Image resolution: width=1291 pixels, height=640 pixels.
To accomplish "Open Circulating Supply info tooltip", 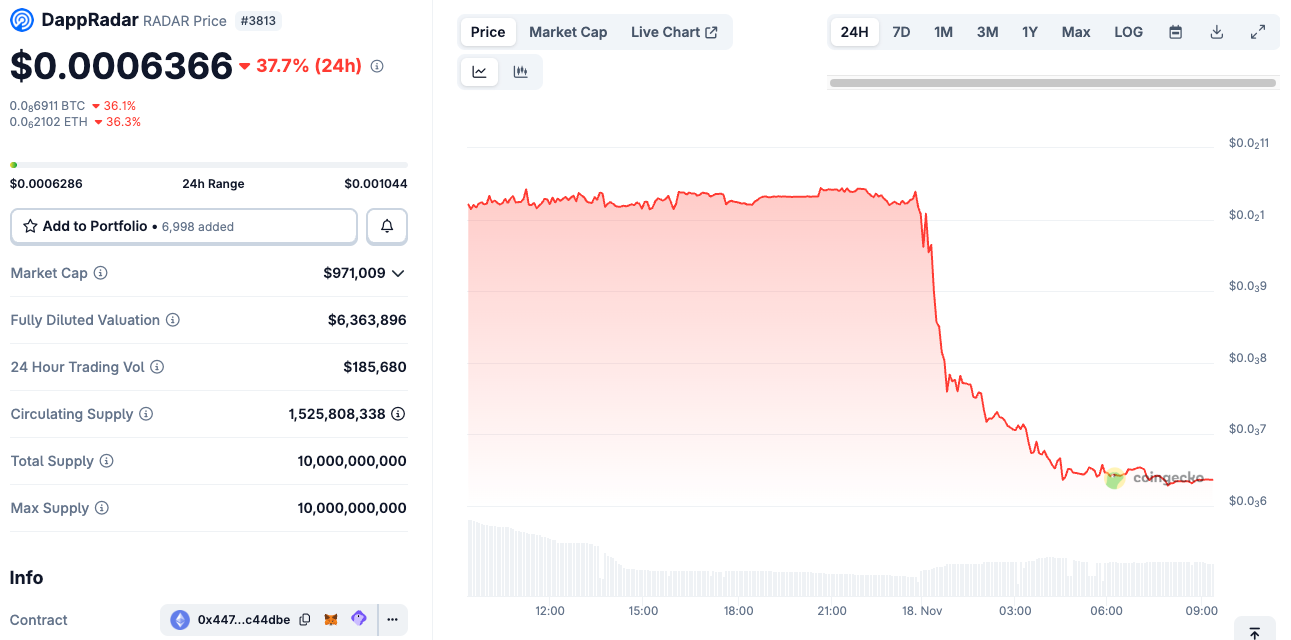I will pos(146,414).
